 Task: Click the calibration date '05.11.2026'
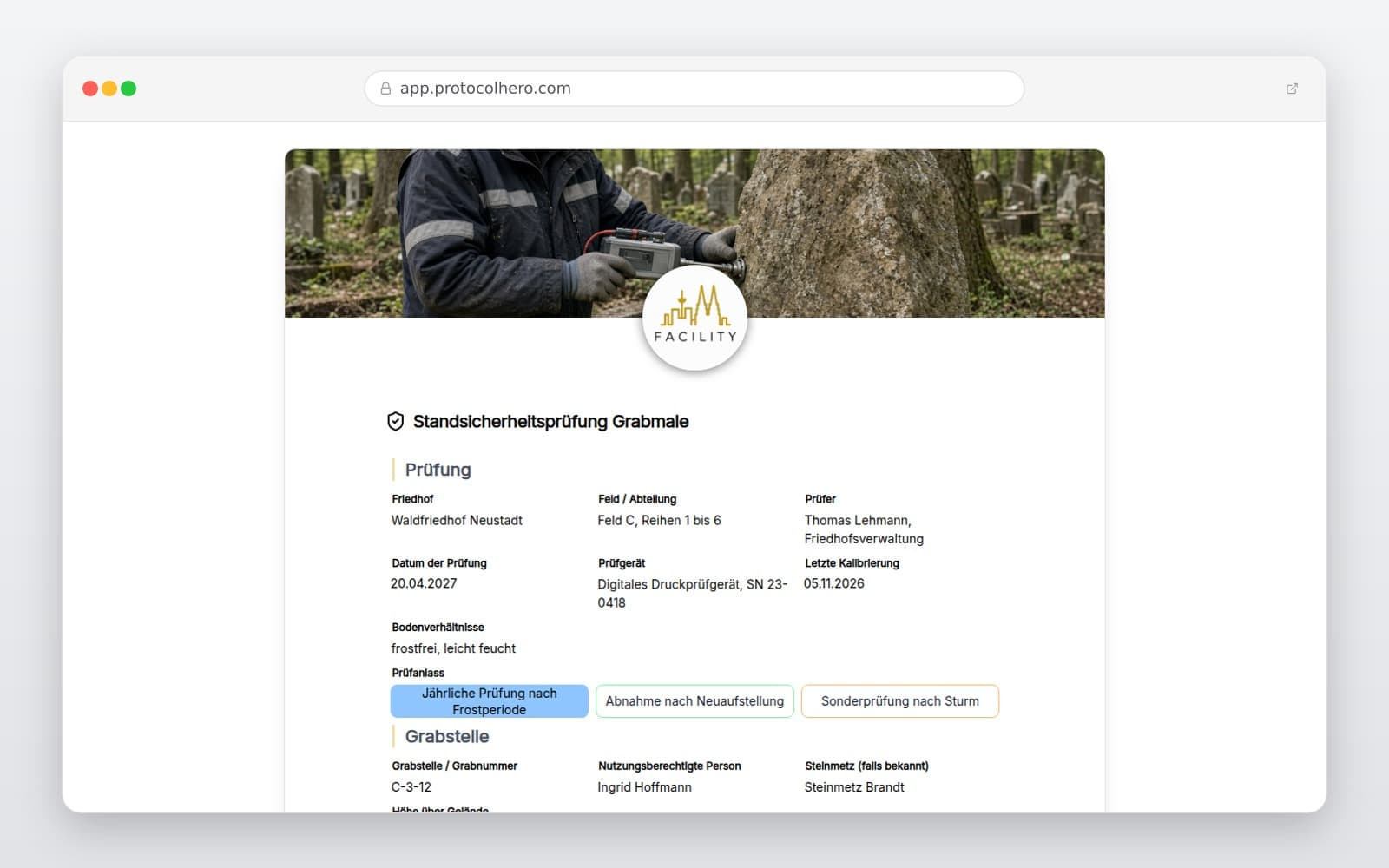834,583
